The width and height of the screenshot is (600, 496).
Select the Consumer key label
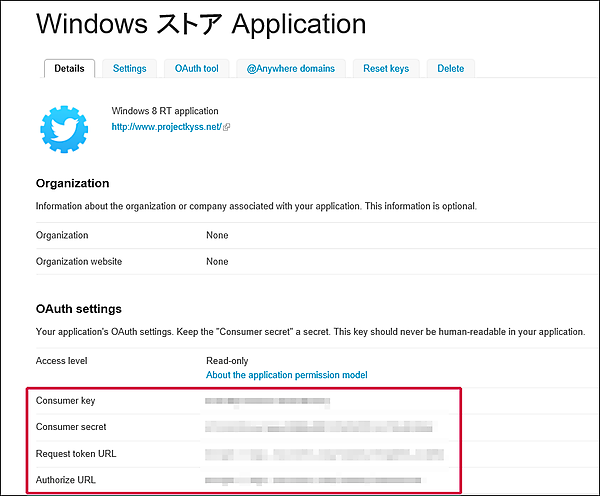[65, 401]
